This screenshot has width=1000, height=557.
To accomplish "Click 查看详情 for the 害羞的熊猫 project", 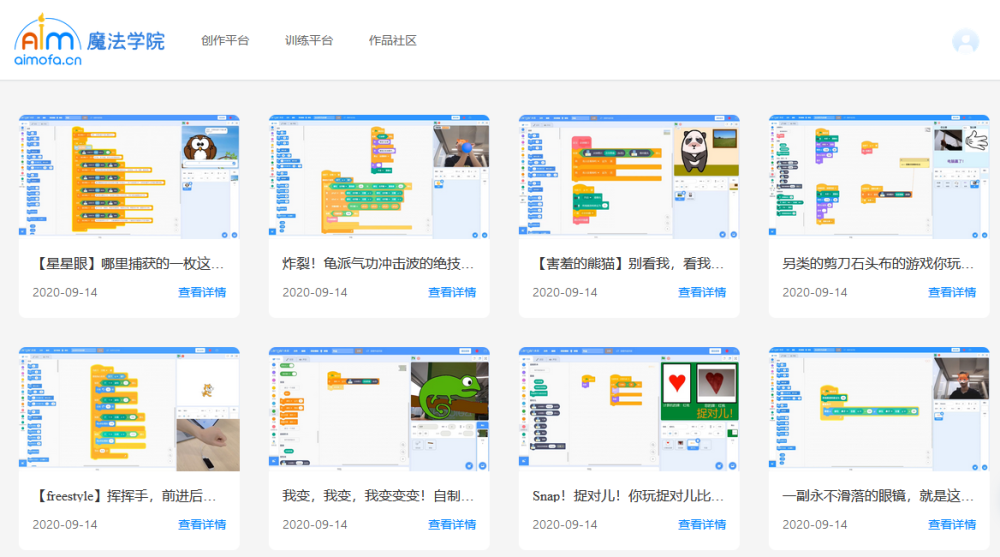I will coord(702,292).
